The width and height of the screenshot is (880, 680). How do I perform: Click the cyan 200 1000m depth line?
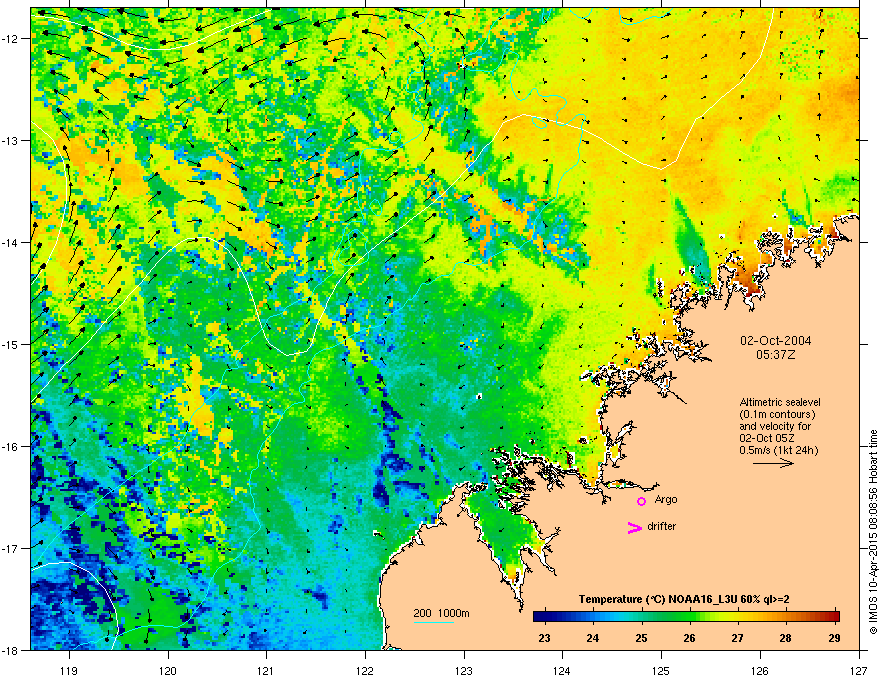[433, 623]
